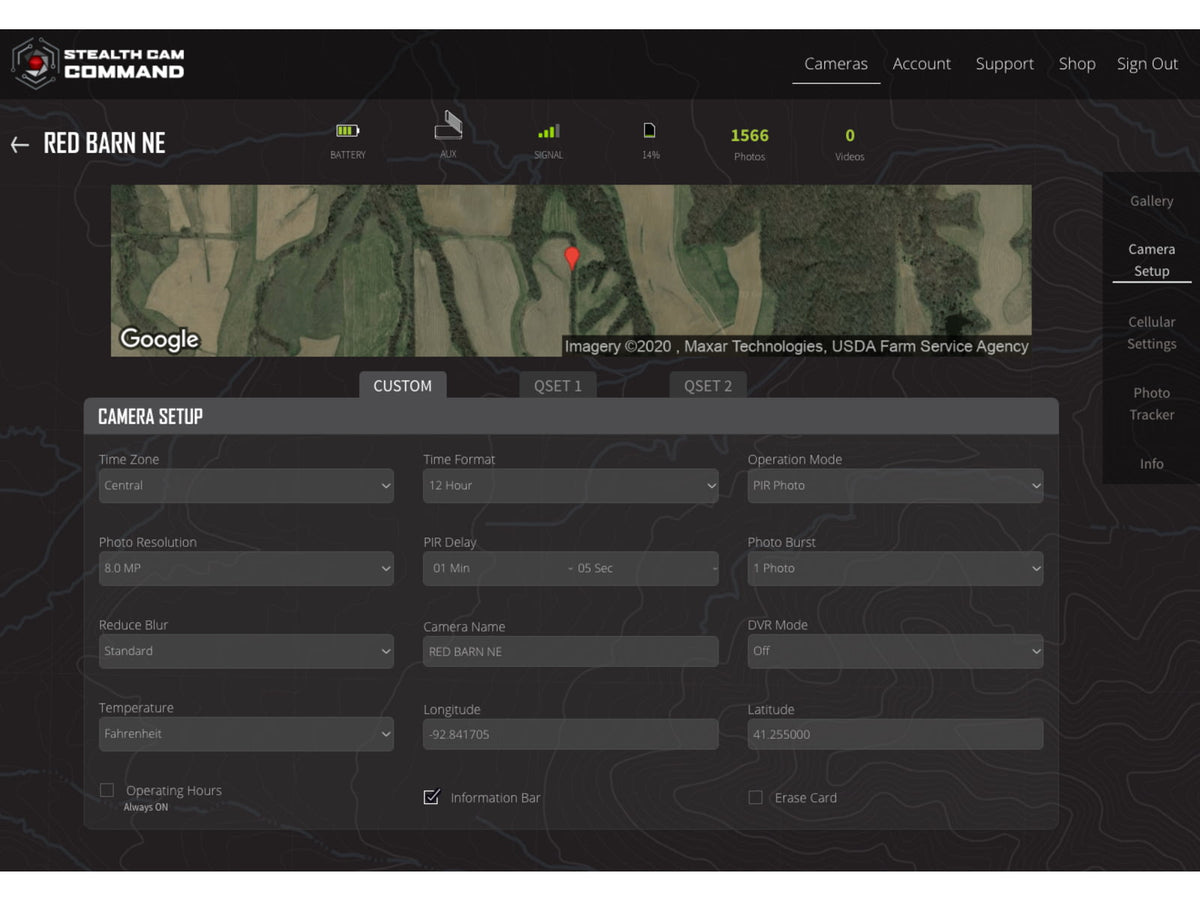Click the Stealth Cam Command logo

click(98, 63)
